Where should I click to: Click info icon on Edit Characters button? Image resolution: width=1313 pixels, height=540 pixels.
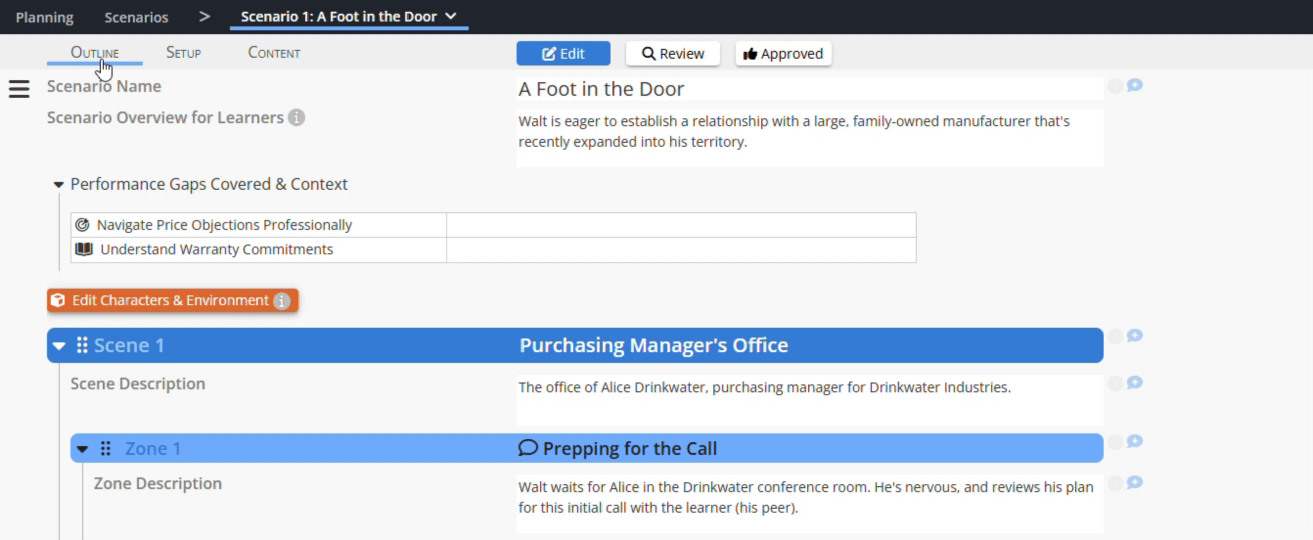[282, 301]
